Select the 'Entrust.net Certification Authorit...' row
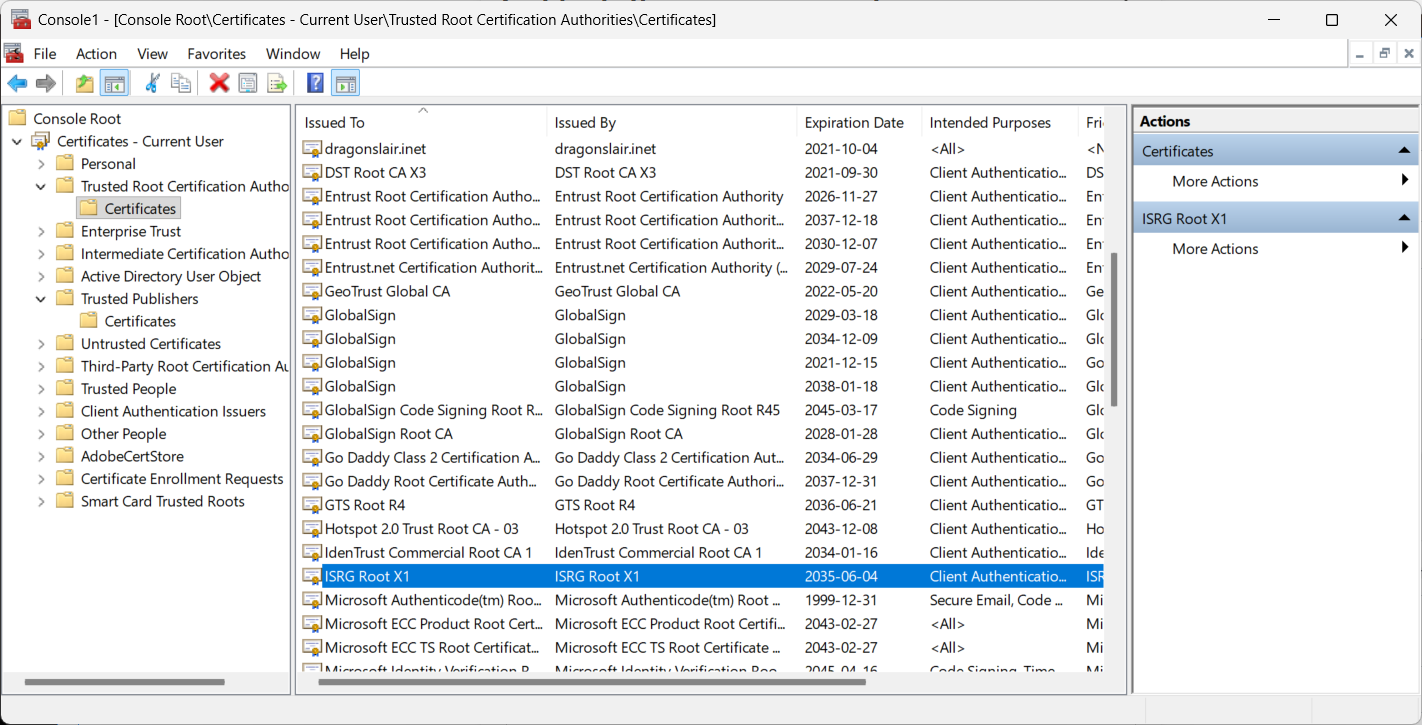The height and width of the screenshot is (725, 1422). (x=701, y=268)
